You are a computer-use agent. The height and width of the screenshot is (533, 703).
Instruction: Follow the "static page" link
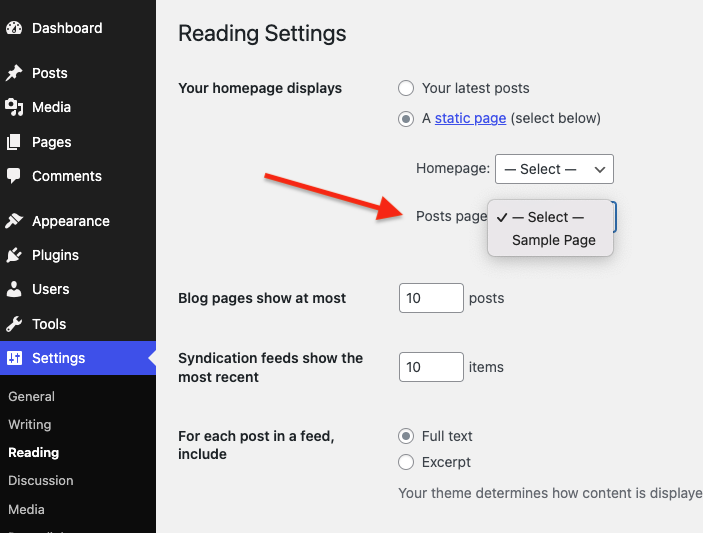coord(470,118)
